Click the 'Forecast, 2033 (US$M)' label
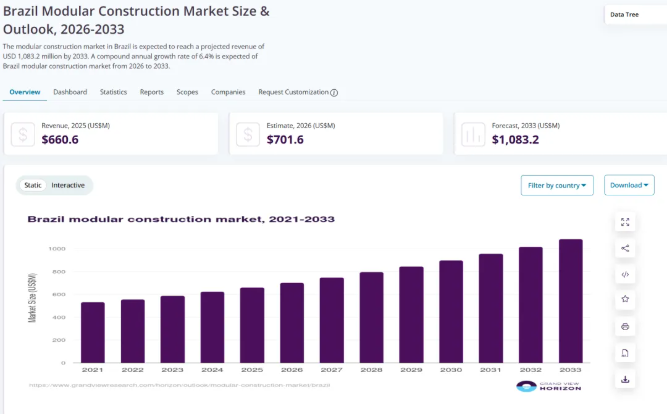669x420 pixels. coord(526,125)
